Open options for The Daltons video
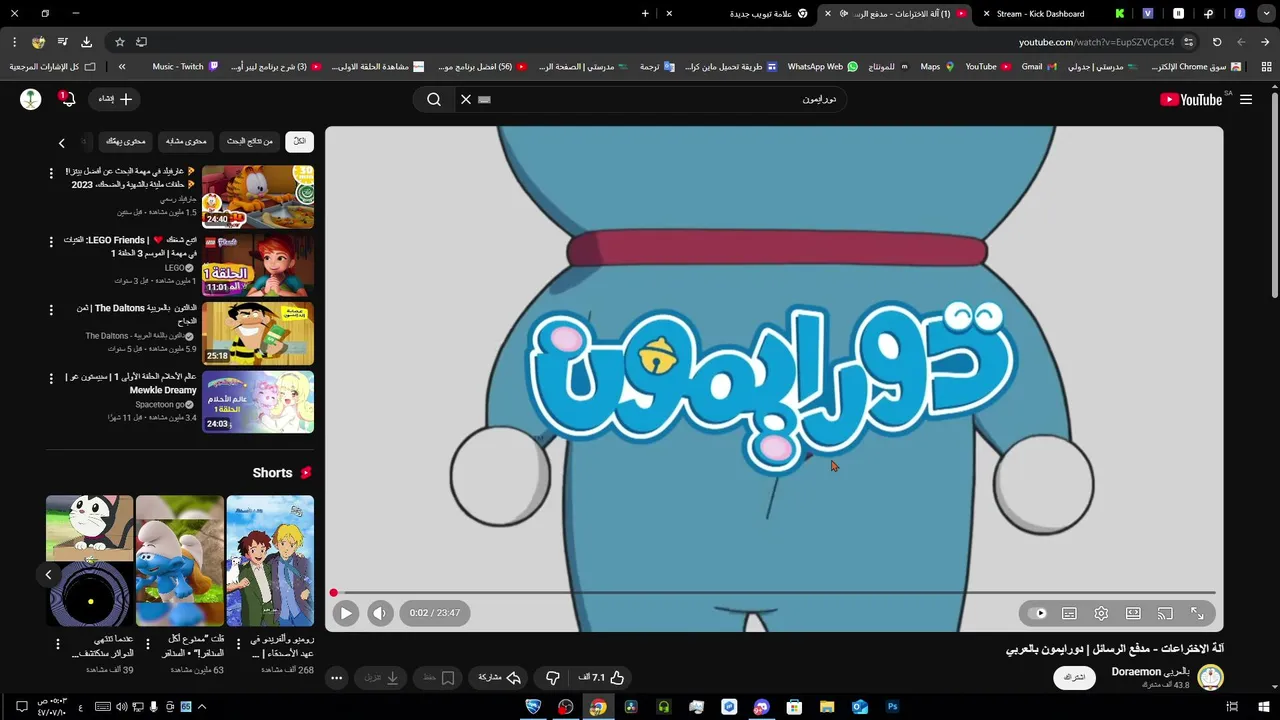 (x=51, y=310)
